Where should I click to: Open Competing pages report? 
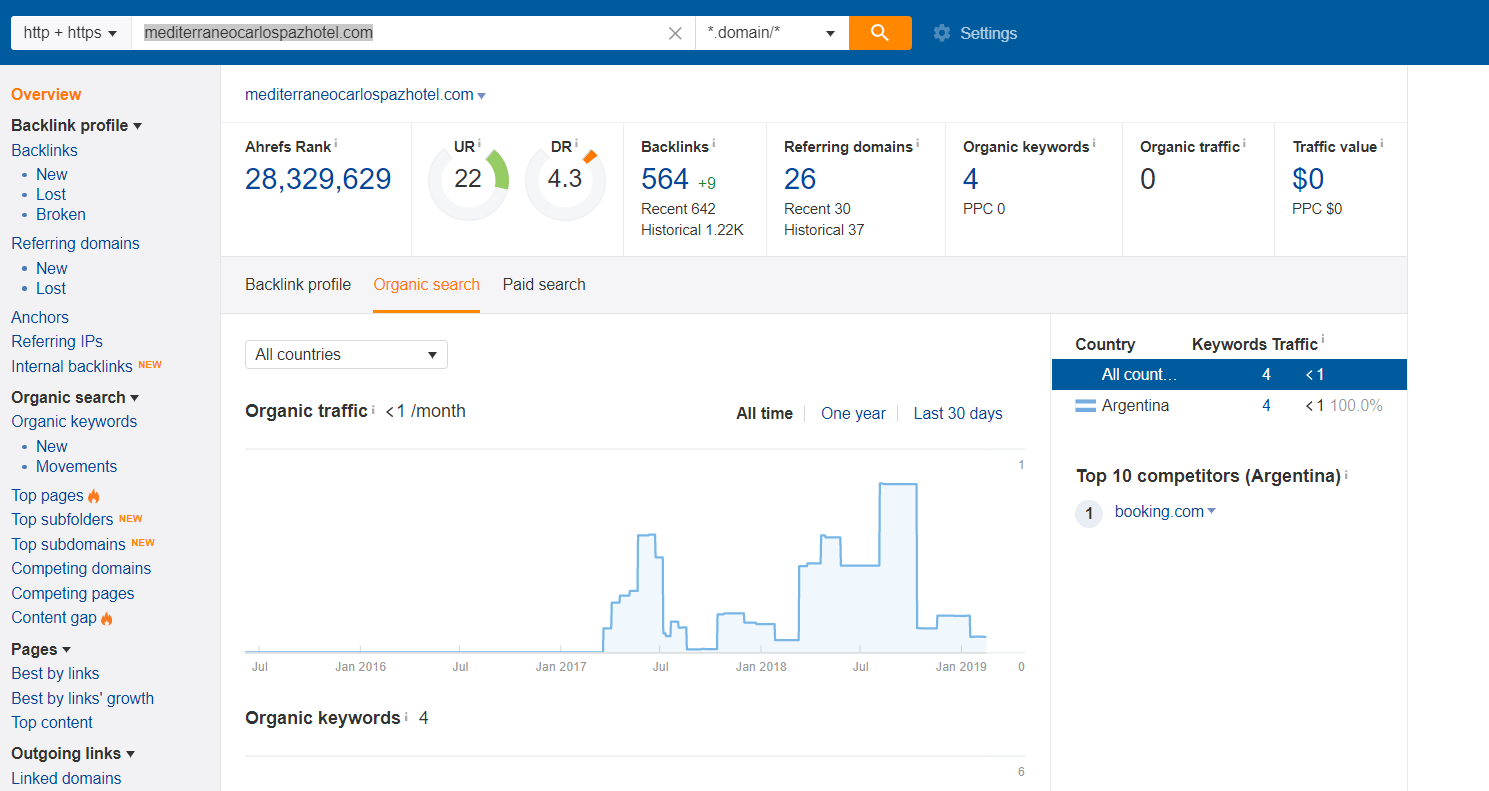click(x=72, y=594)
